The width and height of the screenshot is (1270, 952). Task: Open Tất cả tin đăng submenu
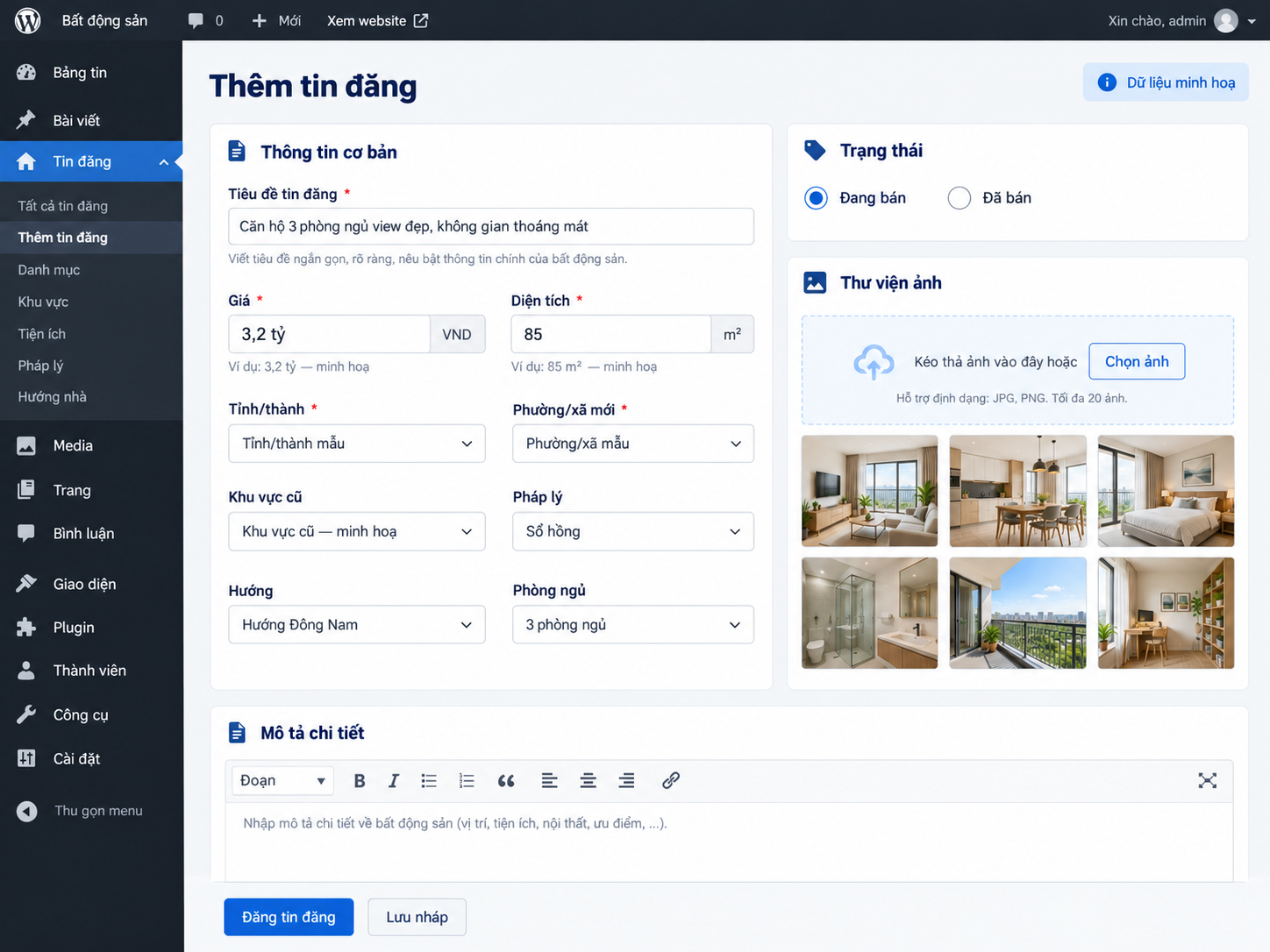click(63, 206)
